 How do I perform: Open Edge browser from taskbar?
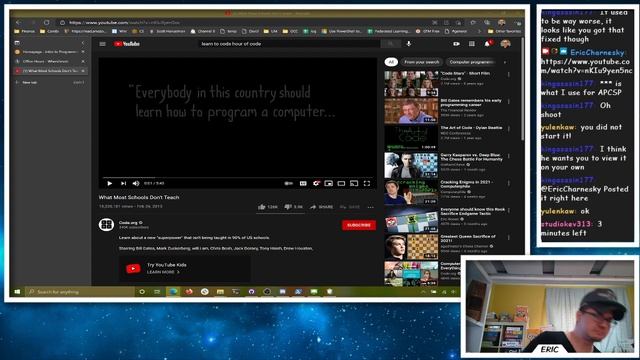(x=173, y=292)
